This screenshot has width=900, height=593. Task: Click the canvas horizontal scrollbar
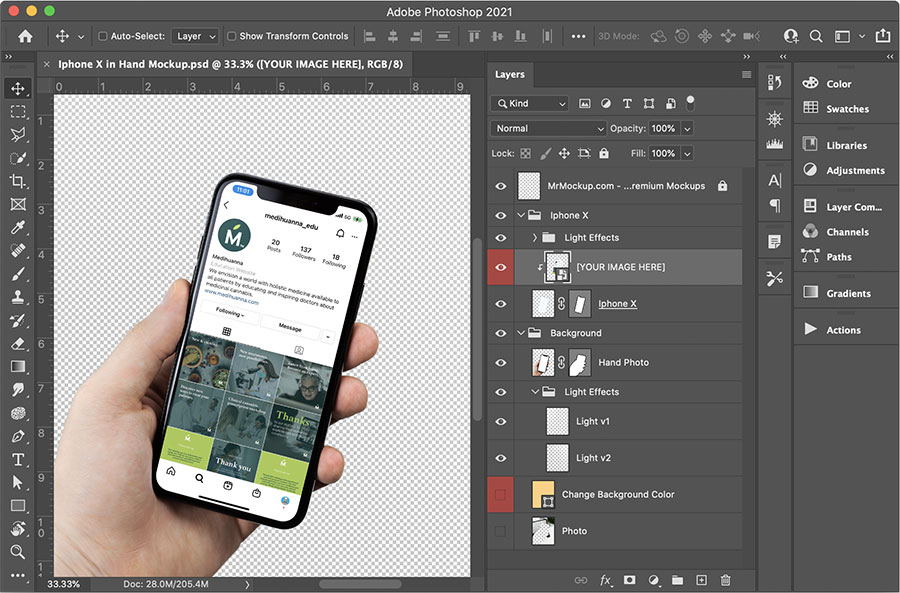pyautogui.click(x=360, y=584)
